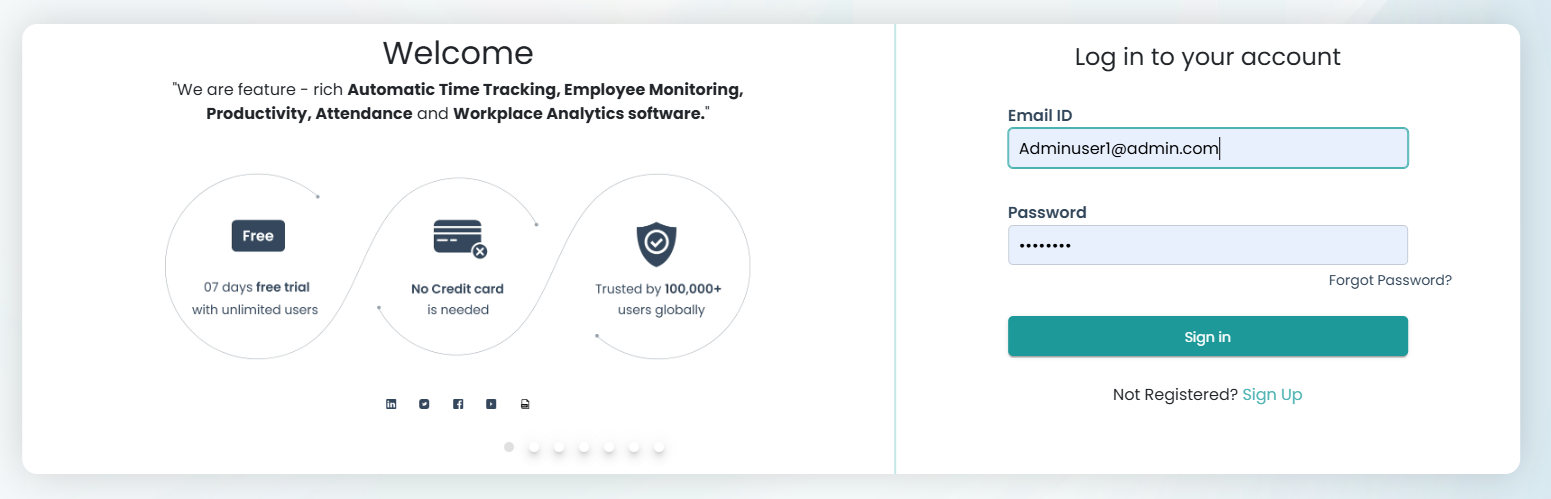
Task: Focus the Email ID input field
Action: click(1207, 148)
